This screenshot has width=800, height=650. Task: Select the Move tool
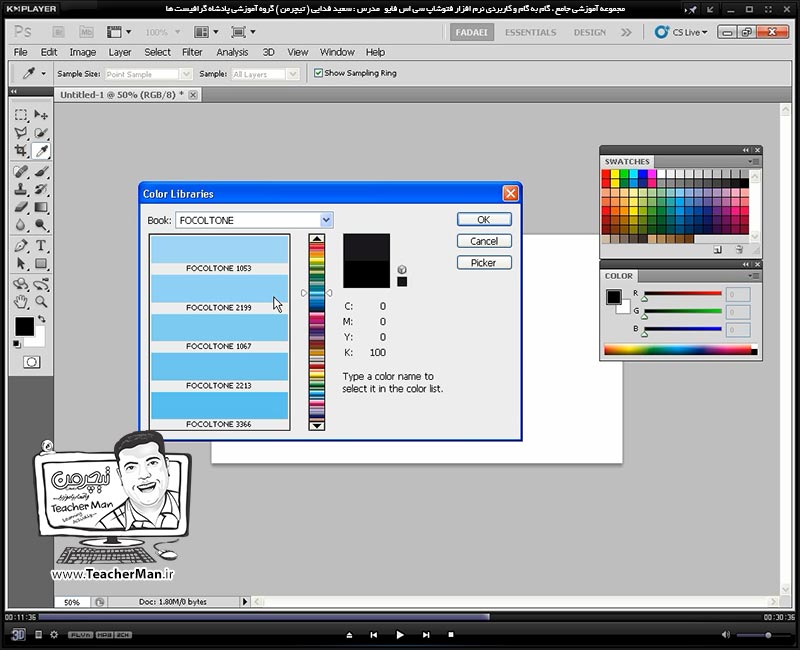pyautogui.click(x=41, y=115)
